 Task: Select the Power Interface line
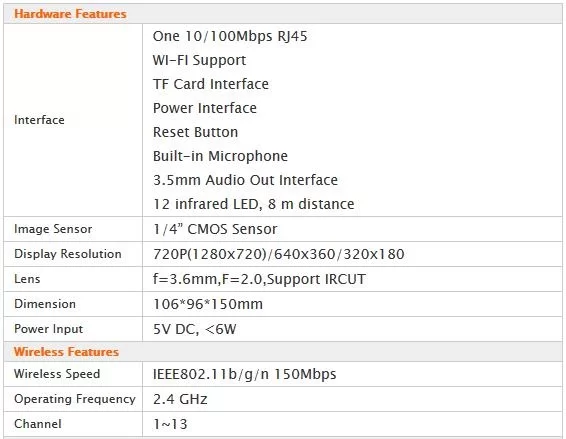(205, 108)
